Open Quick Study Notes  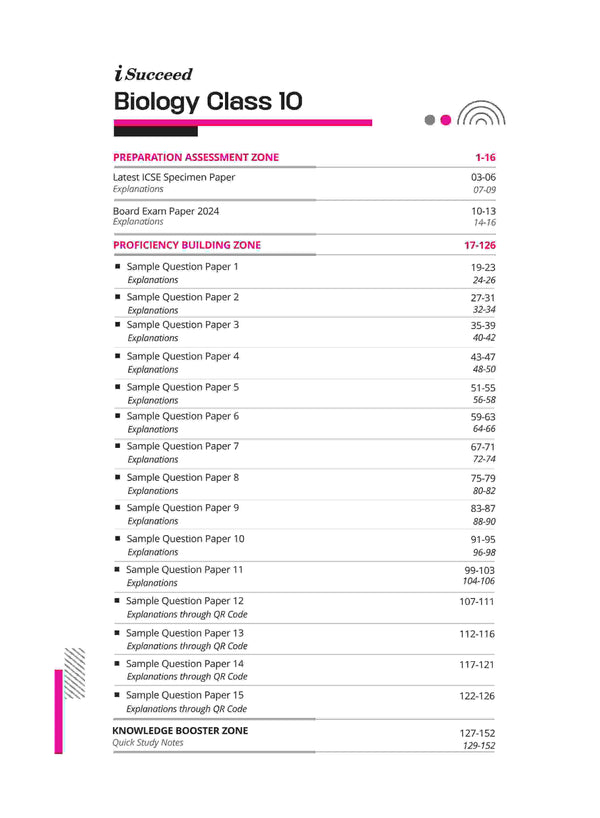(148, 743)
